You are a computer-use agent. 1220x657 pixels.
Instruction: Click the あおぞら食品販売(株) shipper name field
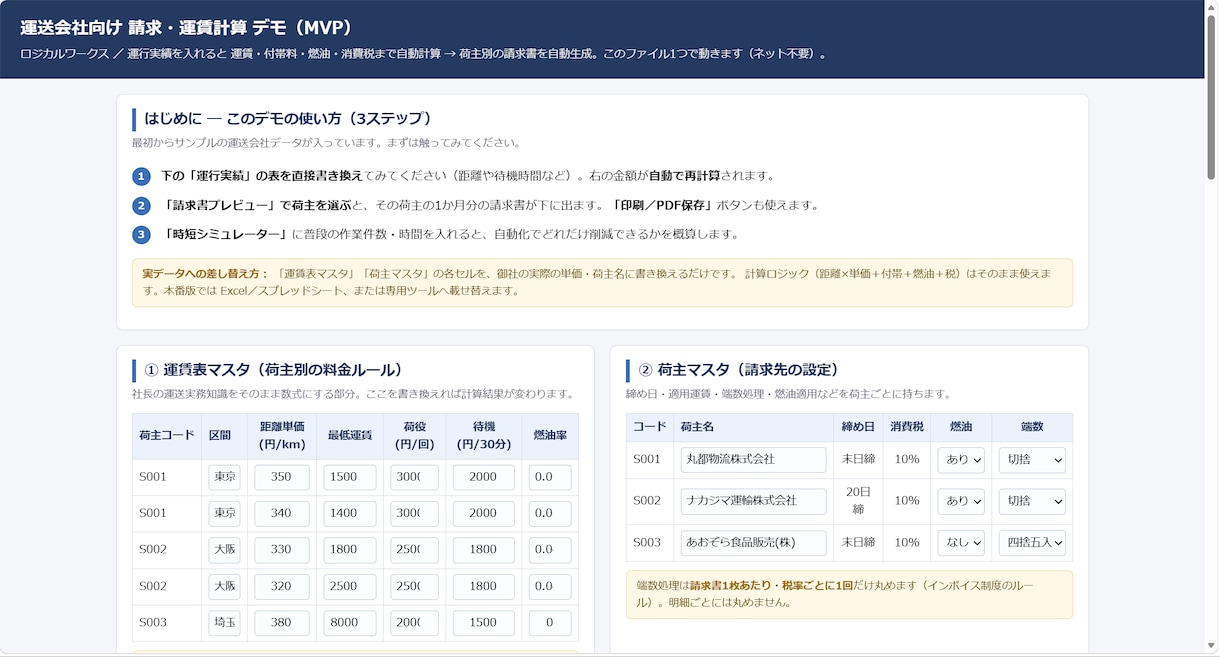click(753, 543)
